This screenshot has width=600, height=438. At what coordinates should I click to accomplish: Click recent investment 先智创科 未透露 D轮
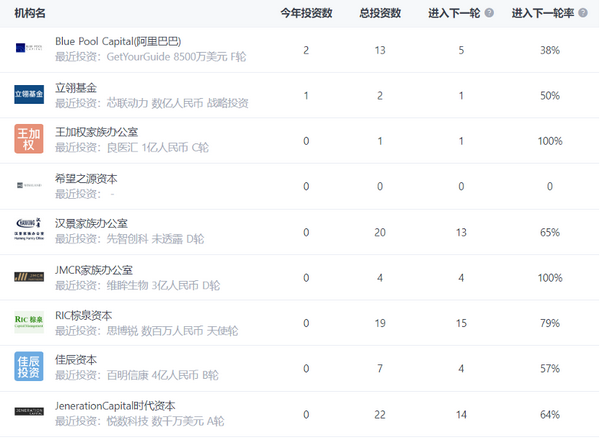point(155,239)
